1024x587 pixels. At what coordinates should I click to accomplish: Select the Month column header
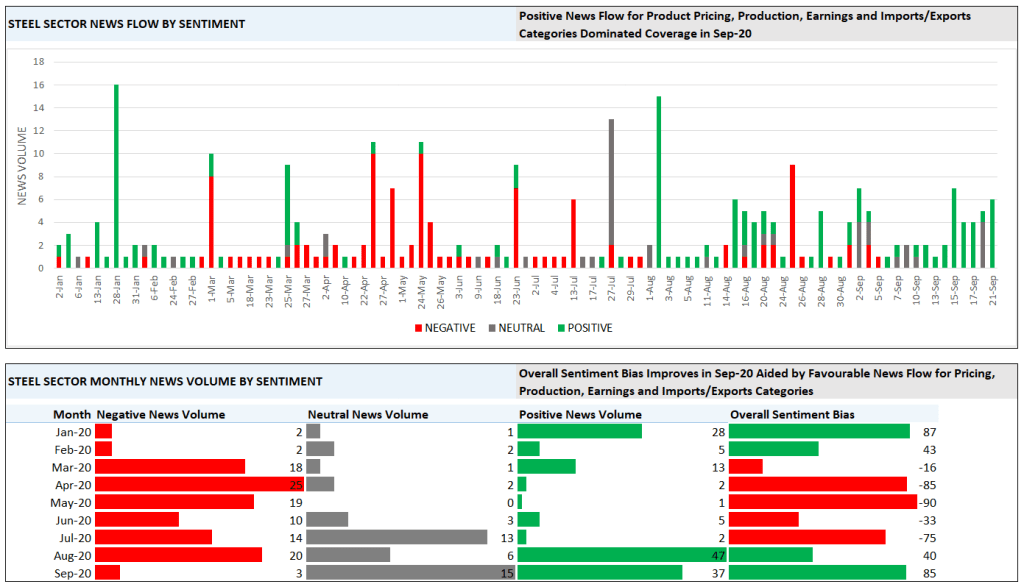[x=71, y=414]
